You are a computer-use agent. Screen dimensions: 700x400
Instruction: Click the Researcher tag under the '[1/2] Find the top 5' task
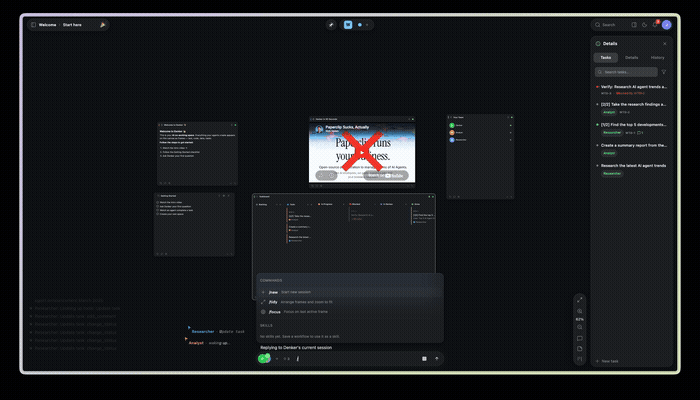pyautogui.click(x=612, y=133)
